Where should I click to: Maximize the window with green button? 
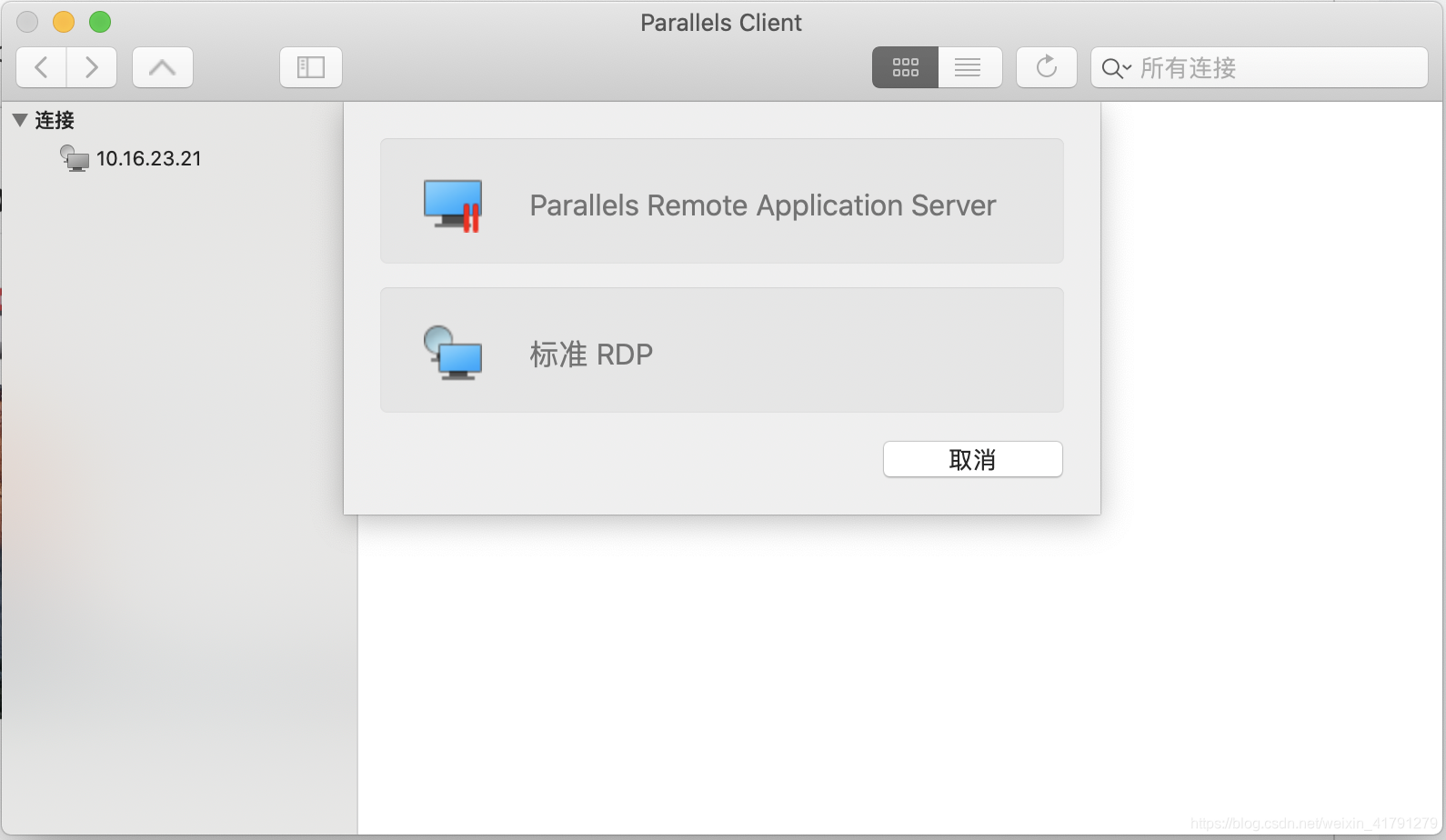click(100, 22)
